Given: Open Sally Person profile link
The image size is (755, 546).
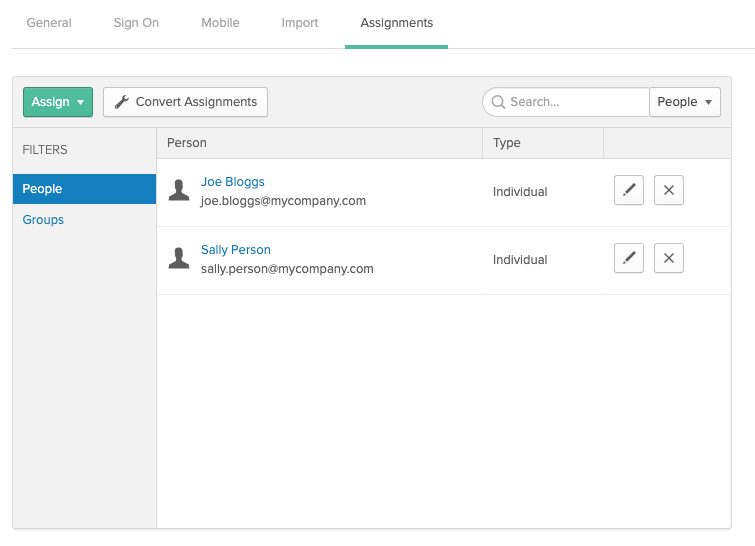Looking at the screenshot, I should (x=235, y=249).
